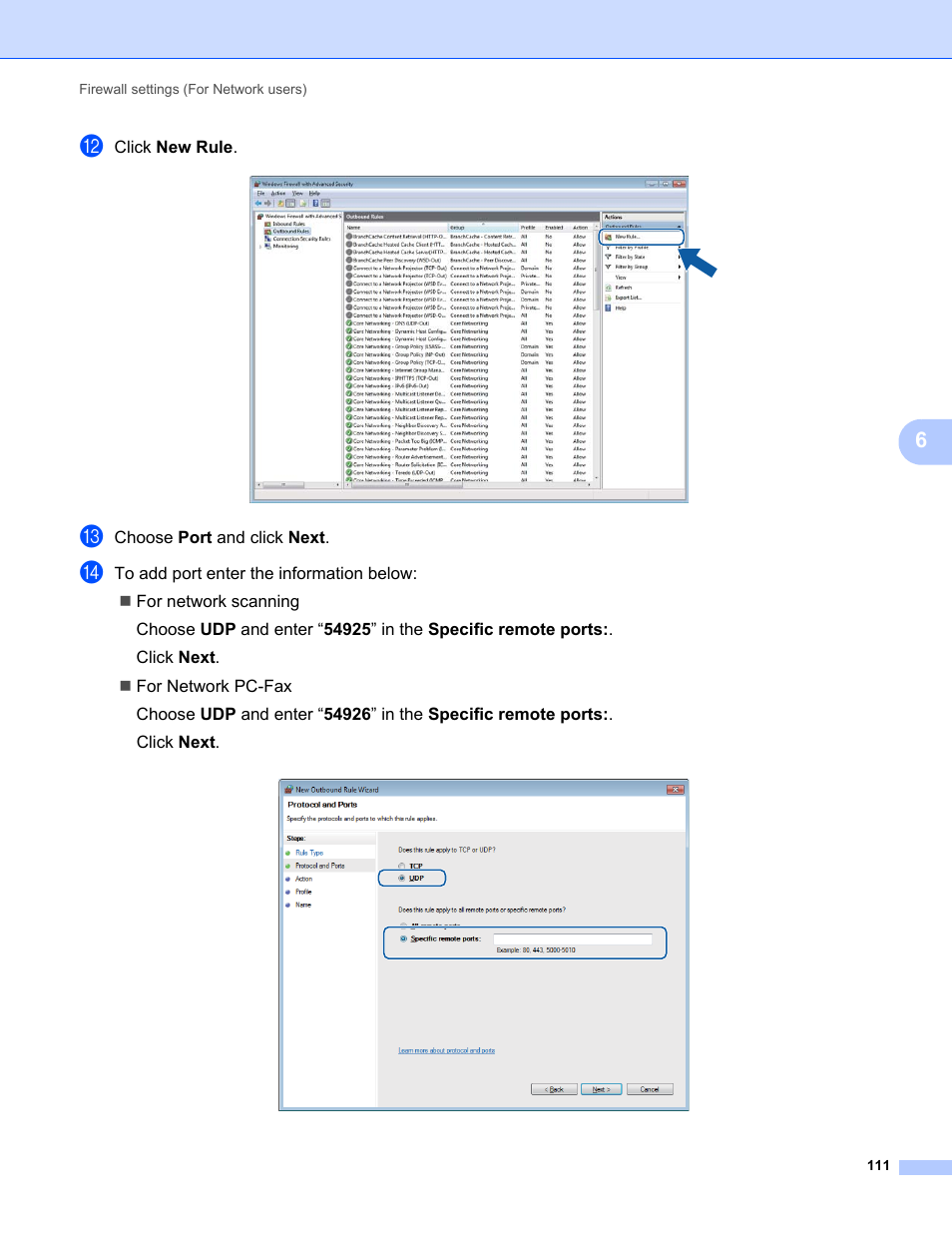Click the Cancel button in wizard

(650, 1089)
